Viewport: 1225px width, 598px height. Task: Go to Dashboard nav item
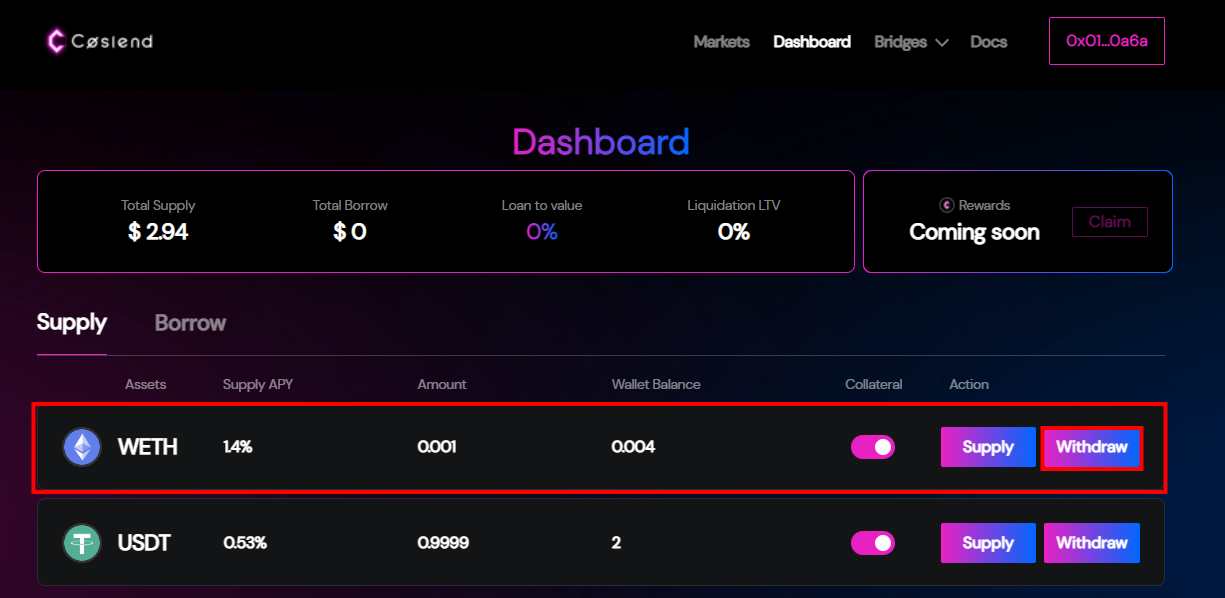pyautogui.click(x=812, y=42)
